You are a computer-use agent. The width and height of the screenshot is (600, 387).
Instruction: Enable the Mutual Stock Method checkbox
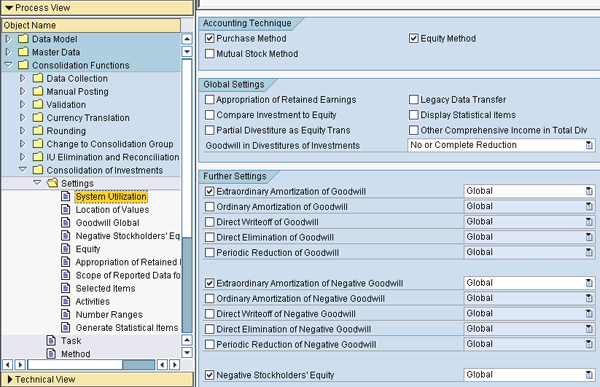pyautogui.click(x=209, y=54)
